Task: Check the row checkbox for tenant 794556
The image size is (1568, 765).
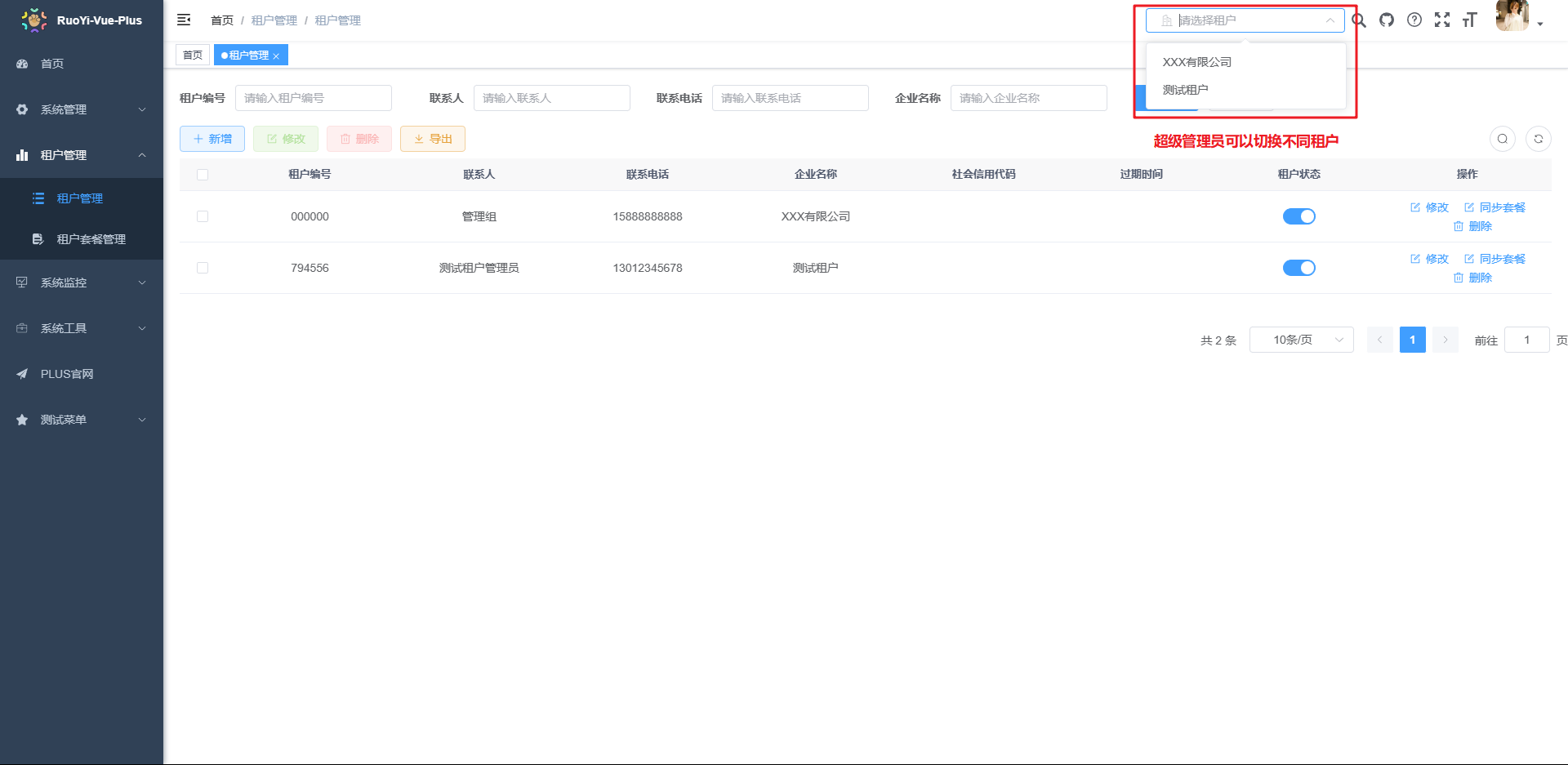Action: click(x=203, y=268)
